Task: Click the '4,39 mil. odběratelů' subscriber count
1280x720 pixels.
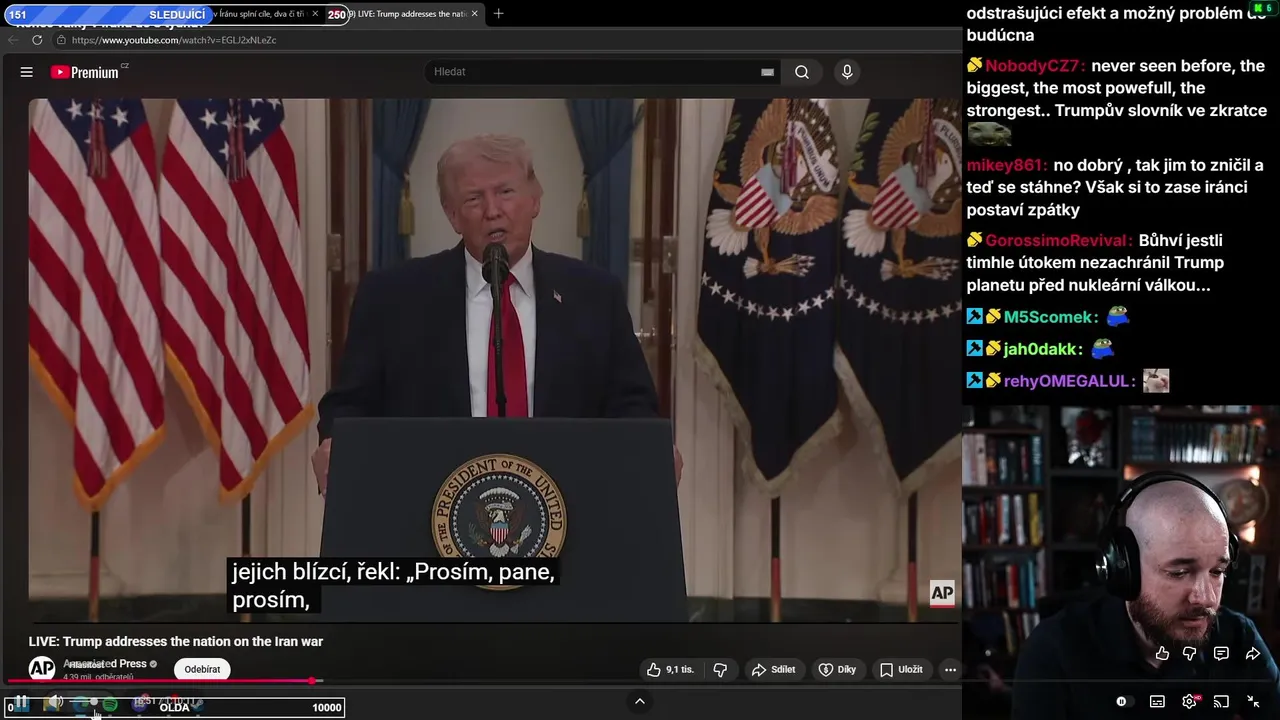Action: pos(99,677)
